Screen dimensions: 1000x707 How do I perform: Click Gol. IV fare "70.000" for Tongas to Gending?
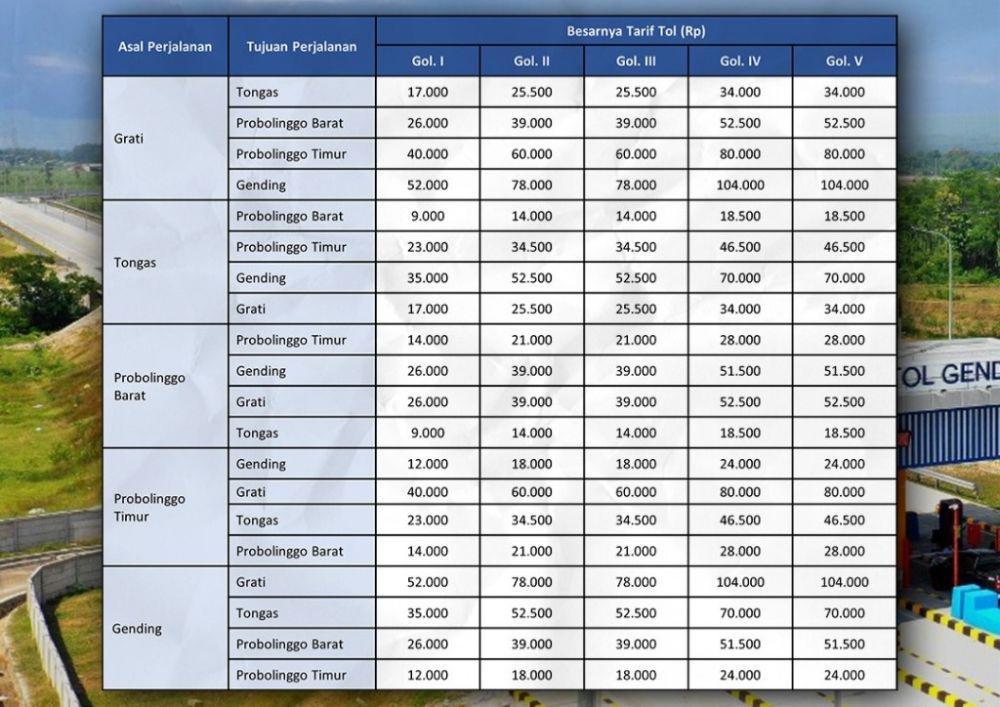pos(740,278)
